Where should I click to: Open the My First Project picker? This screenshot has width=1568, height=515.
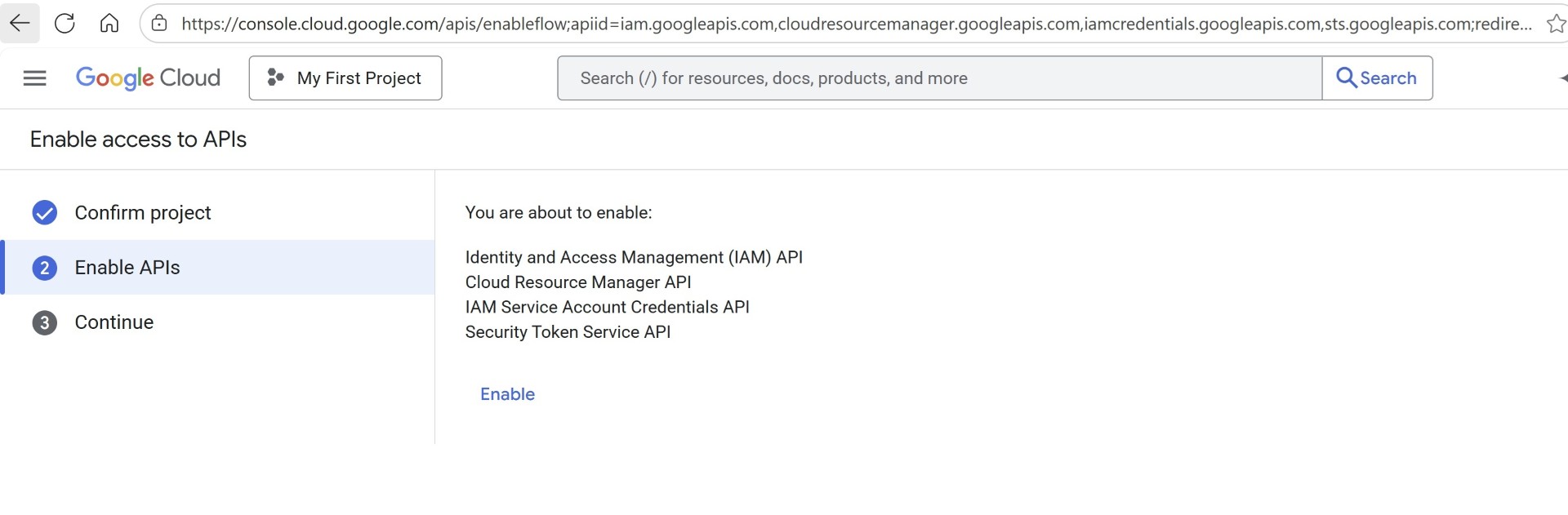coord(345,78)
